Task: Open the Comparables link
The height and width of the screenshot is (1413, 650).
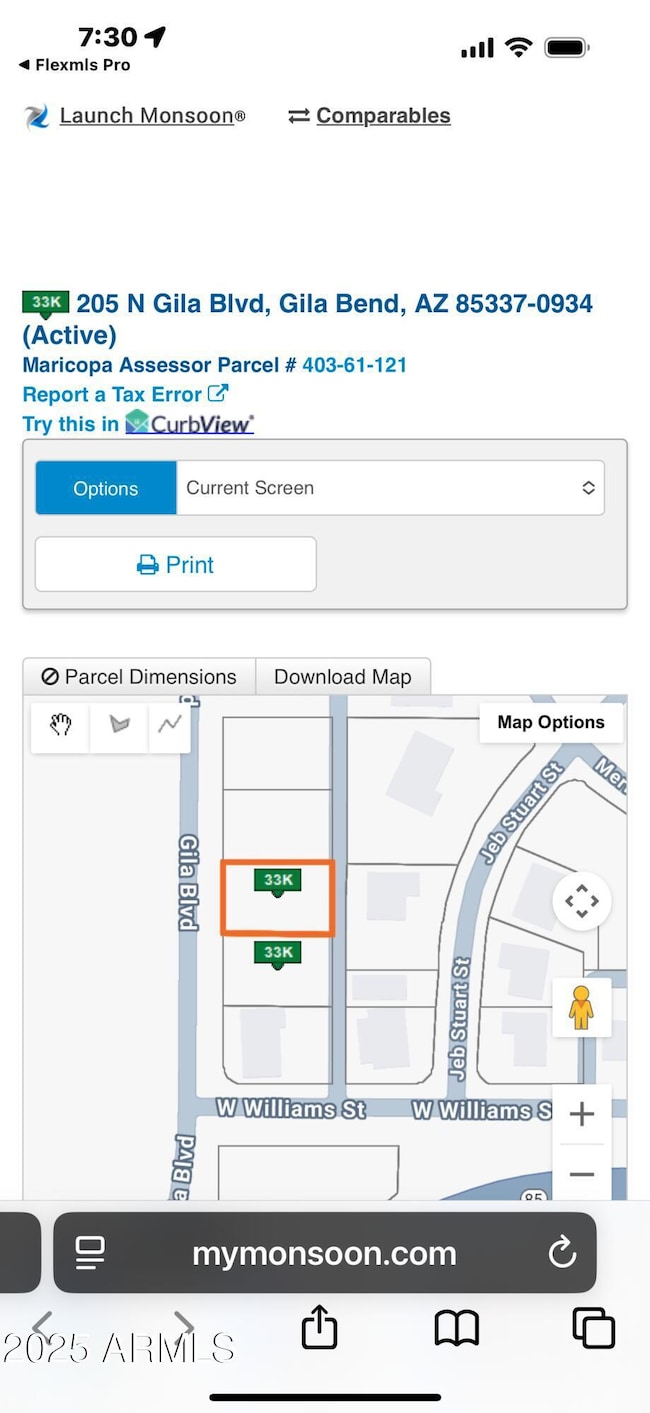Action: point(383,116)
